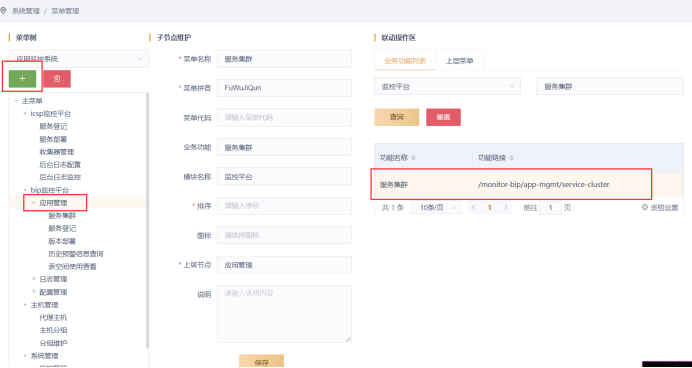This screenshot has height=368, width=692.
Task: Collapse the 应用管理 tree node arrow
Action: 34,203
